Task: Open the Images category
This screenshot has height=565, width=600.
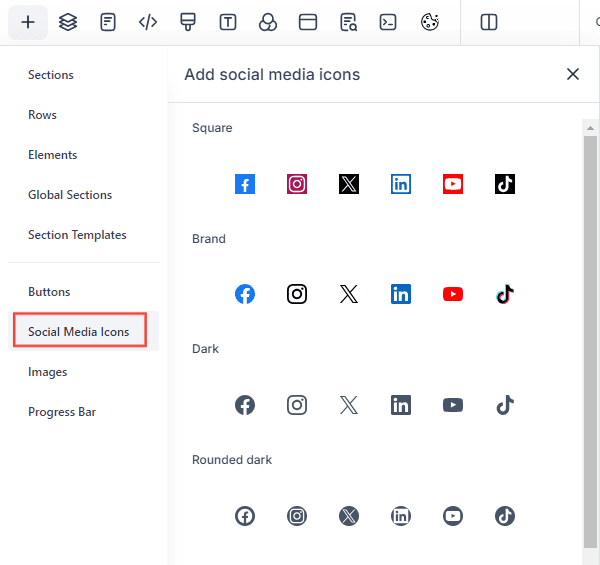Action: 48,372
